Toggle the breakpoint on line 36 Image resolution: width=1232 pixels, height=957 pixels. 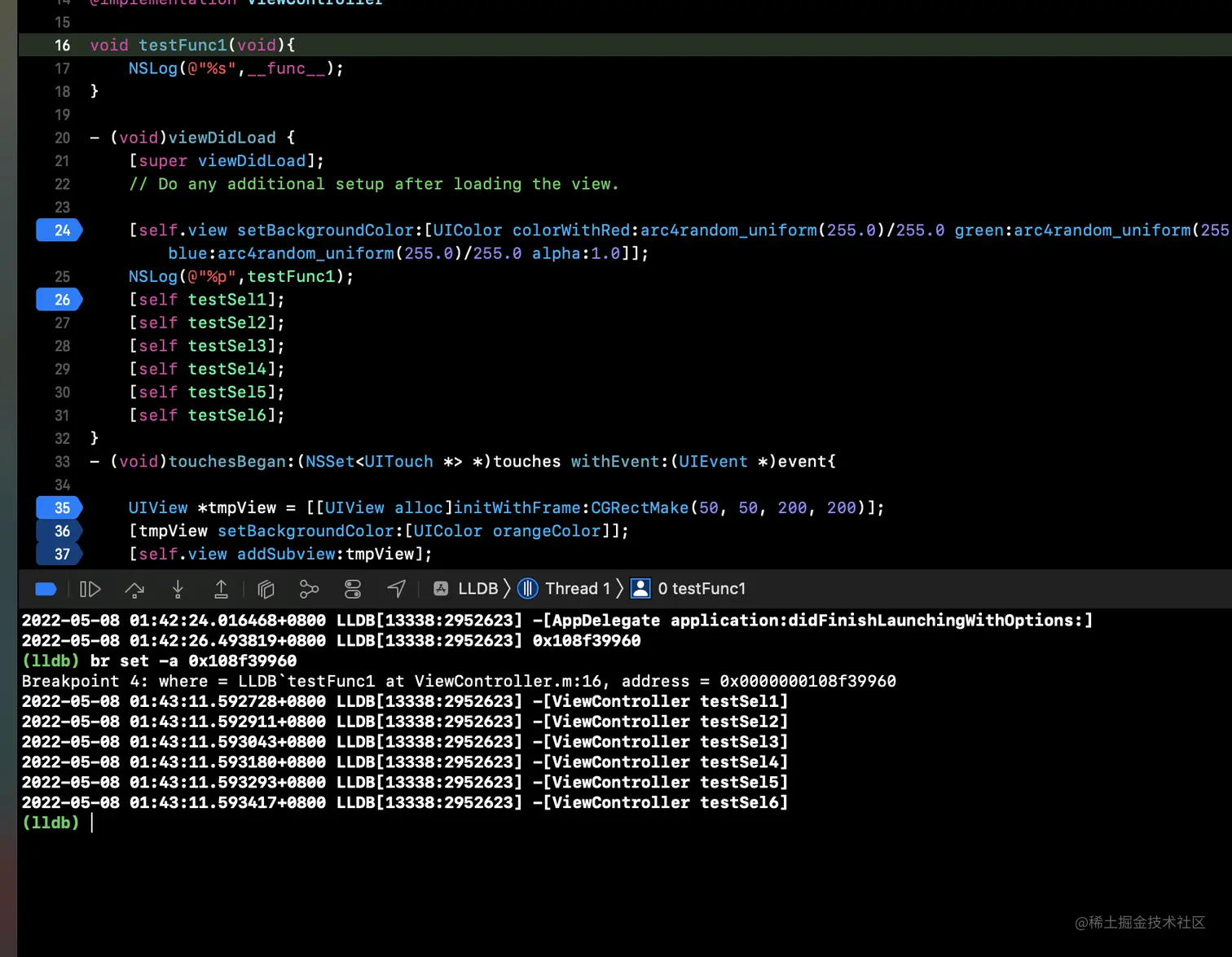click(x=59, y=531)
